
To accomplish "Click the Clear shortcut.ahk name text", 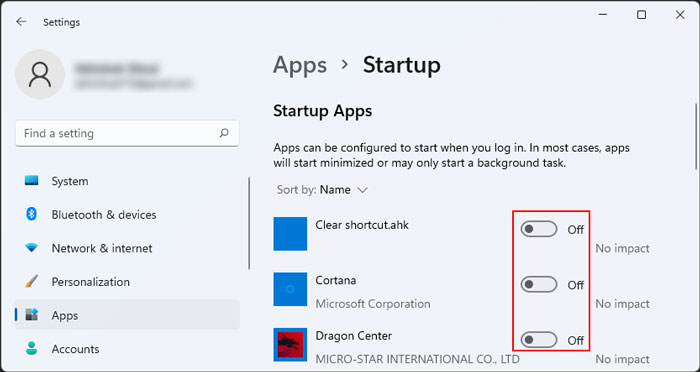I will [362, 225].
